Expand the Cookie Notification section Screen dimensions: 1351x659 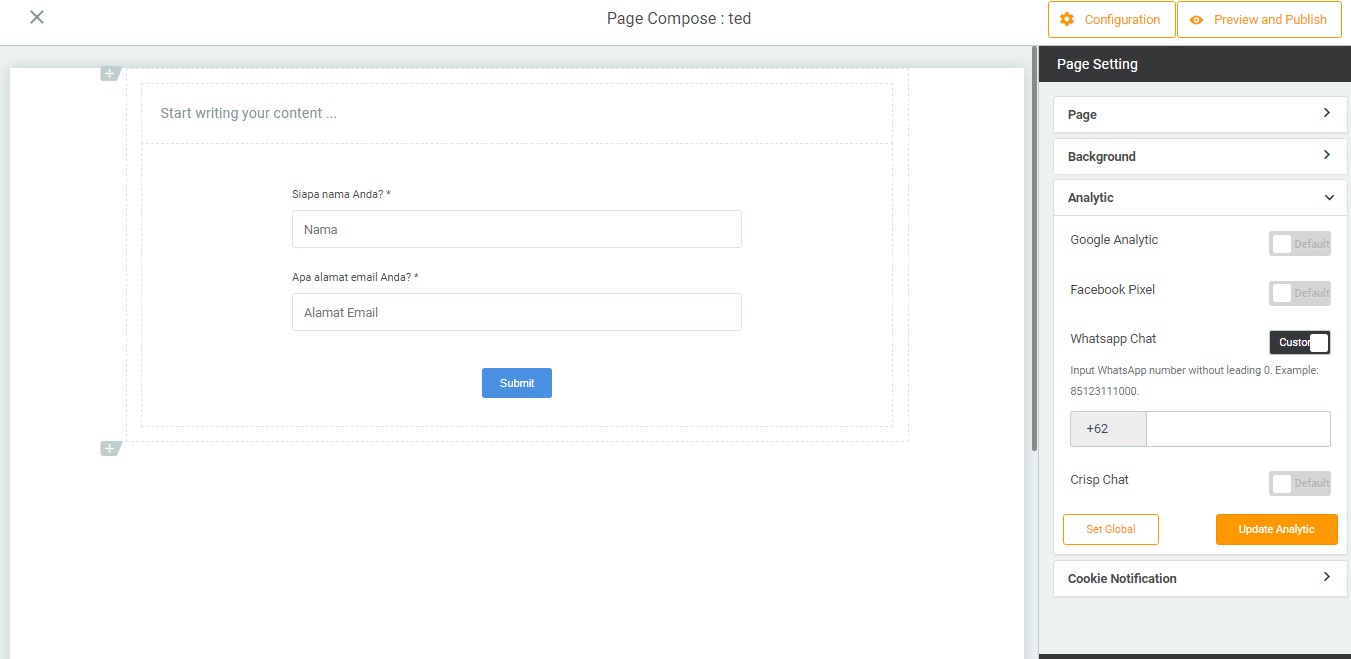(1200, 578)
